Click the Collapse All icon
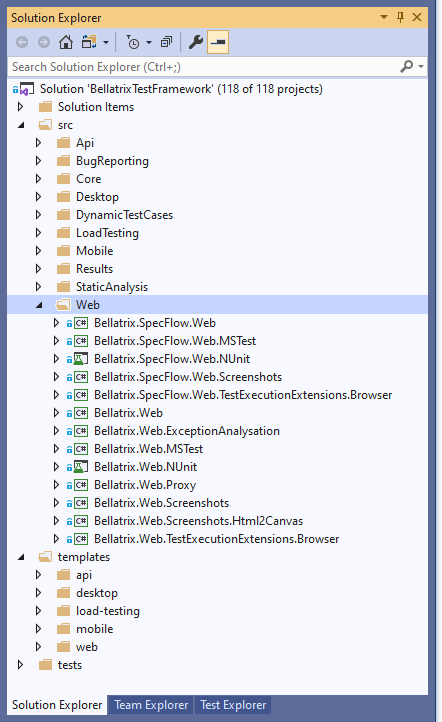The image size is (442, 722). [x=166, y=42]
